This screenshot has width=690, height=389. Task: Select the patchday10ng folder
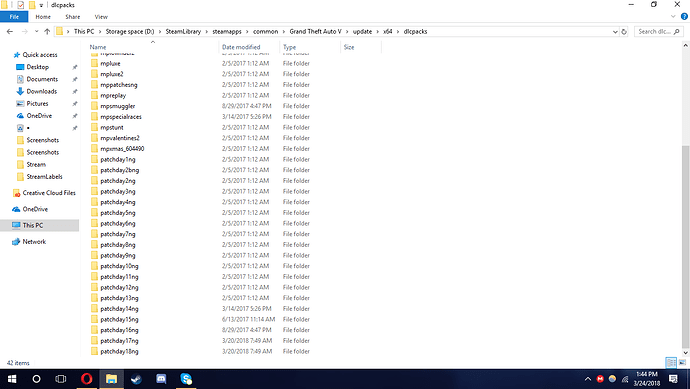click(x=119, y=266)
